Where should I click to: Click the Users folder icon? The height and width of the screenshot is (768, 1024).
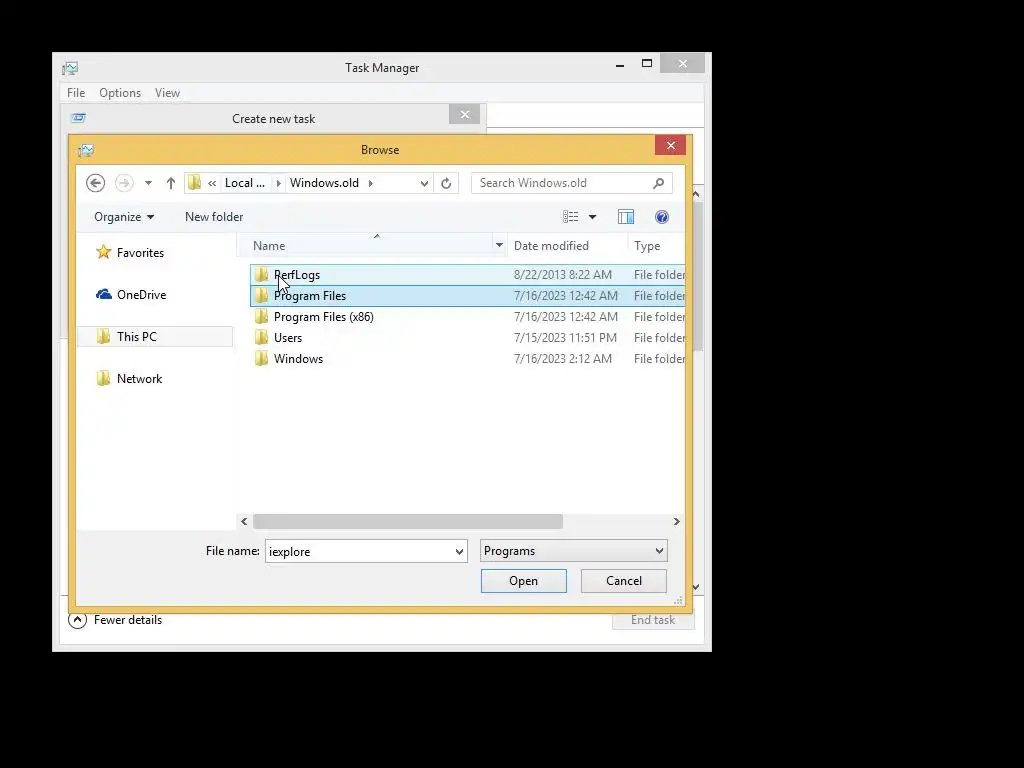coord(261,338)
